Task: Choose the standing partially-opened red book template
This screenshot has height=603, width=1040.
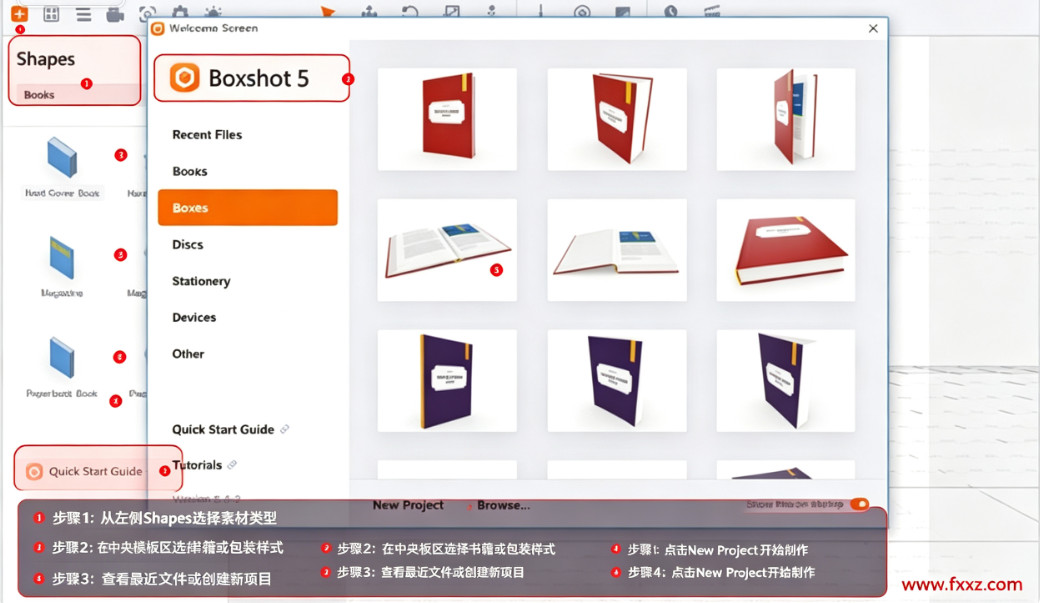Action: point(786,119)
